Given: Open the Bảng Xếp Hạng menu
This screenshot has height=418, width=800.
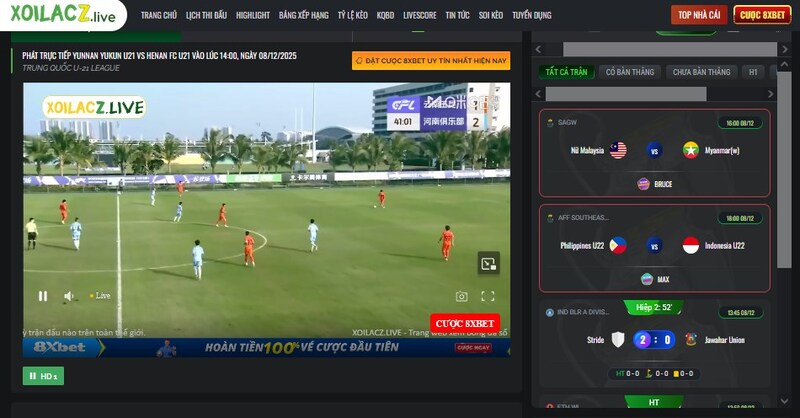Looking at the screenshot, I should point(304,15).
